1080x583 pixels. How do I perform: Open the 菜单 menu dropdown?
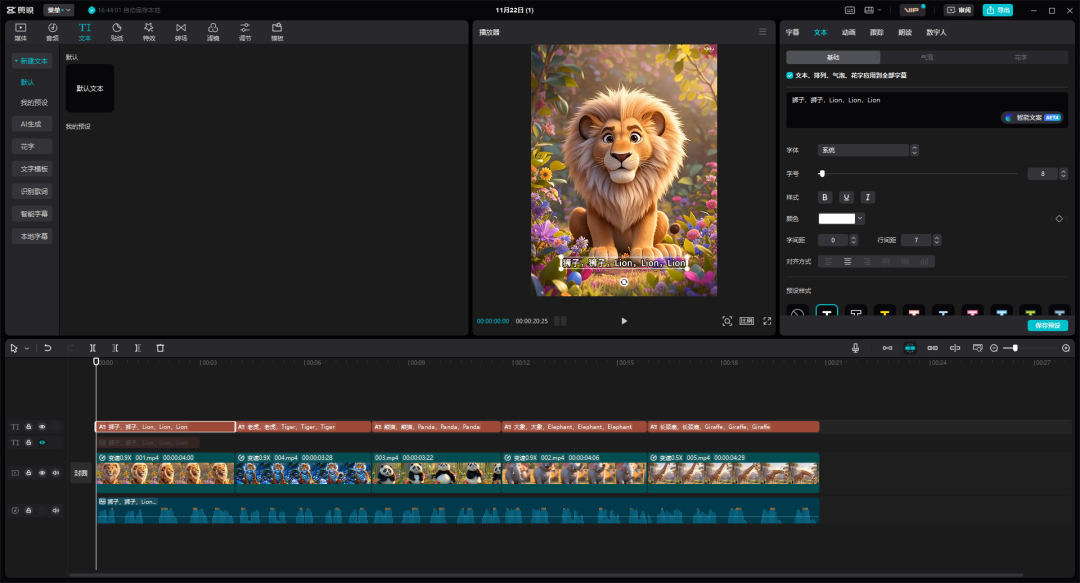click(x=58, y=10)
